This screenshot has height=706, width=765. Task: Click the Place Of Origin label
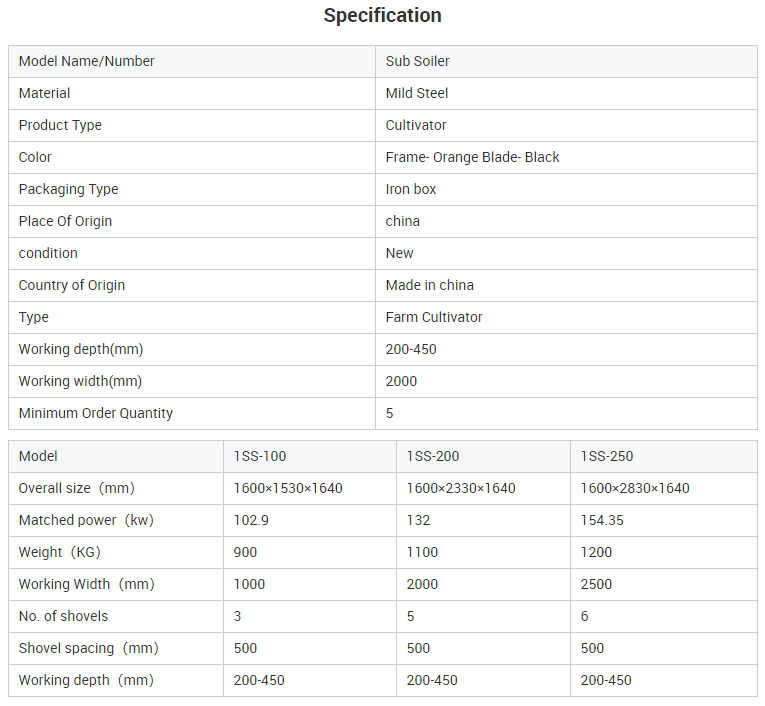(x=65, y=221)
